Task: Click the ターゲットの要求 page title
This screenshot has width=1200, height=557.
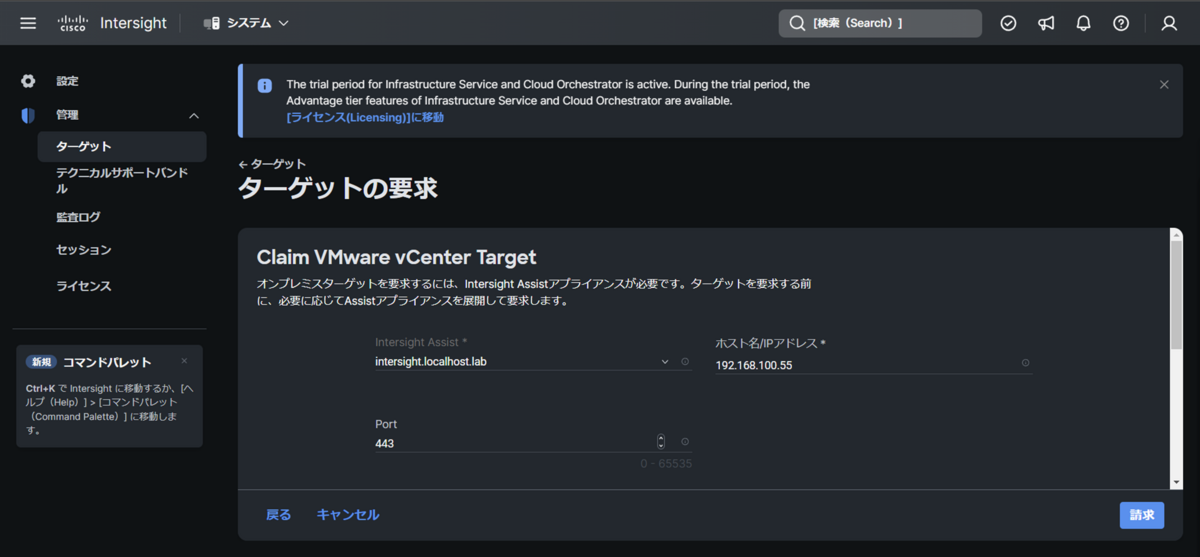Action: coord(338,188)
